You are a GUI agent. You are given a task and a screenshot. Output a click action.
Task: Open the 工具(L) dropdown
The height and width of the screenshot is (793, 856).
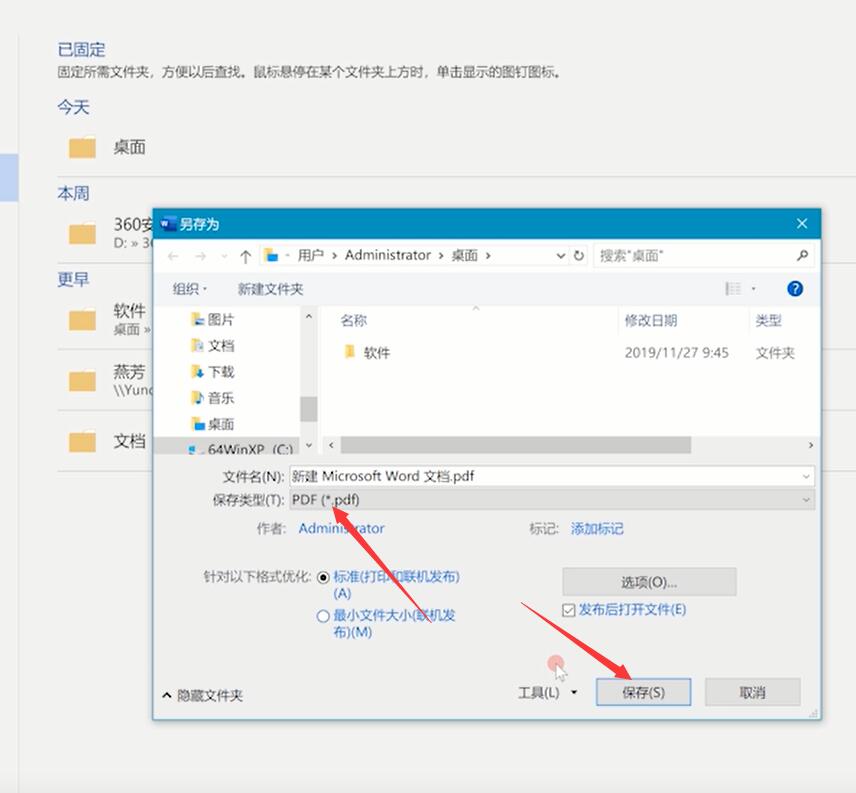[x=548, y=693]
